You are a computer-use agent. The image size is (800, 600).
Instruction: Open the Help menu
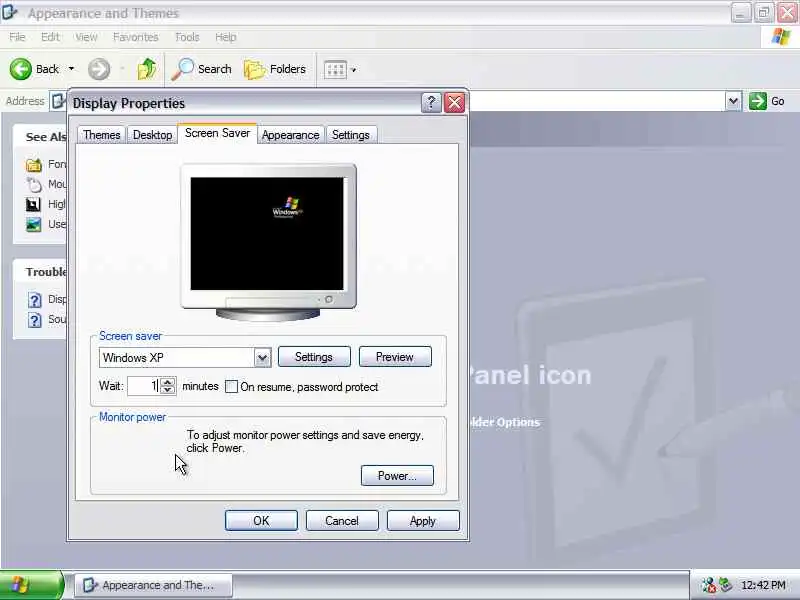(226, 37)
